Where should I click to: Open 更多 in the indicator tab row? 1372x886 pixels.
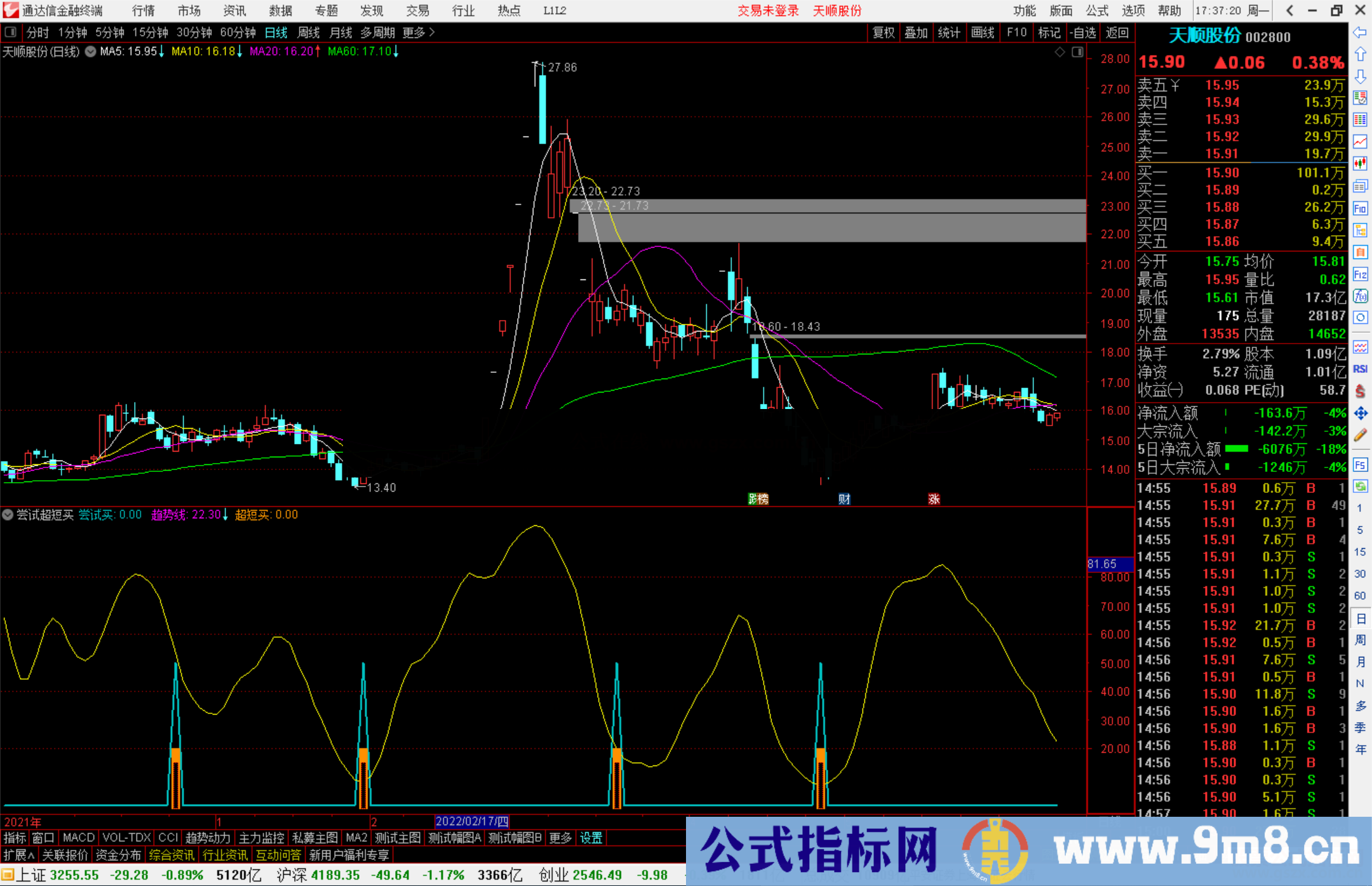pos(560,838)
